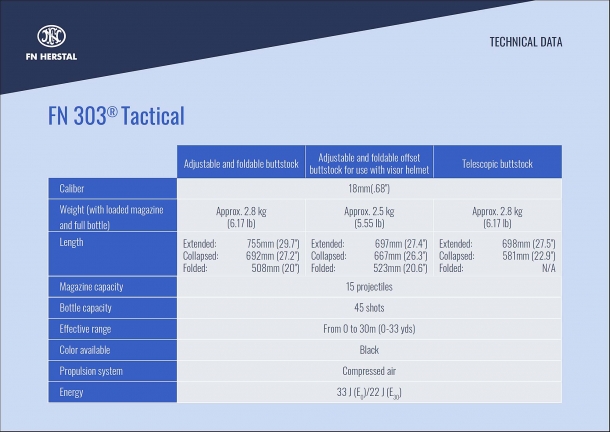Select the 18mm(.68") caliber value
The height and width of the screenshot is (432, 610).
[369, 189]
